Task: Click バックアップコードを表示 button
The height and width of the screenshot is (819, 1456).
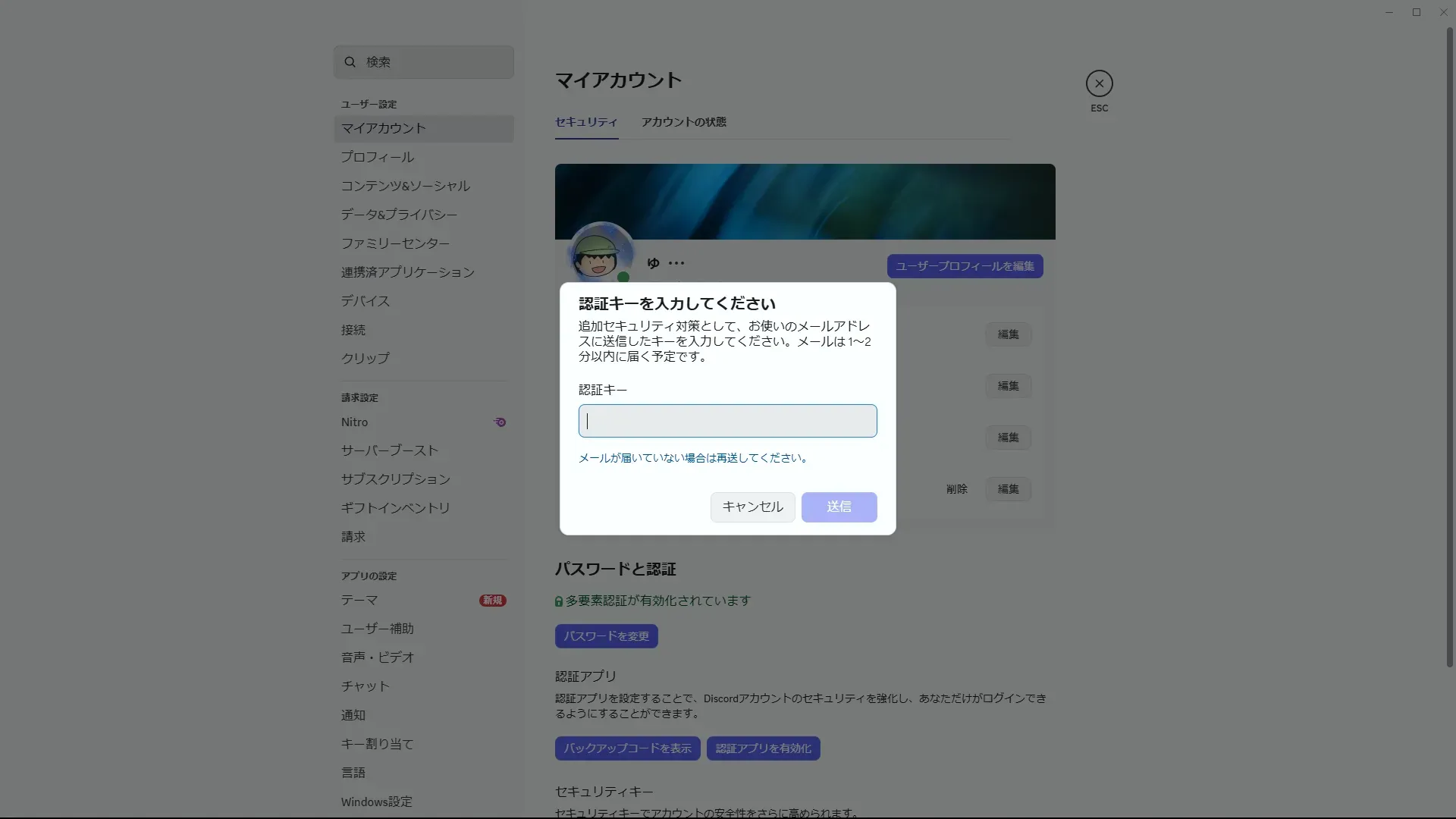Action: 627,748
